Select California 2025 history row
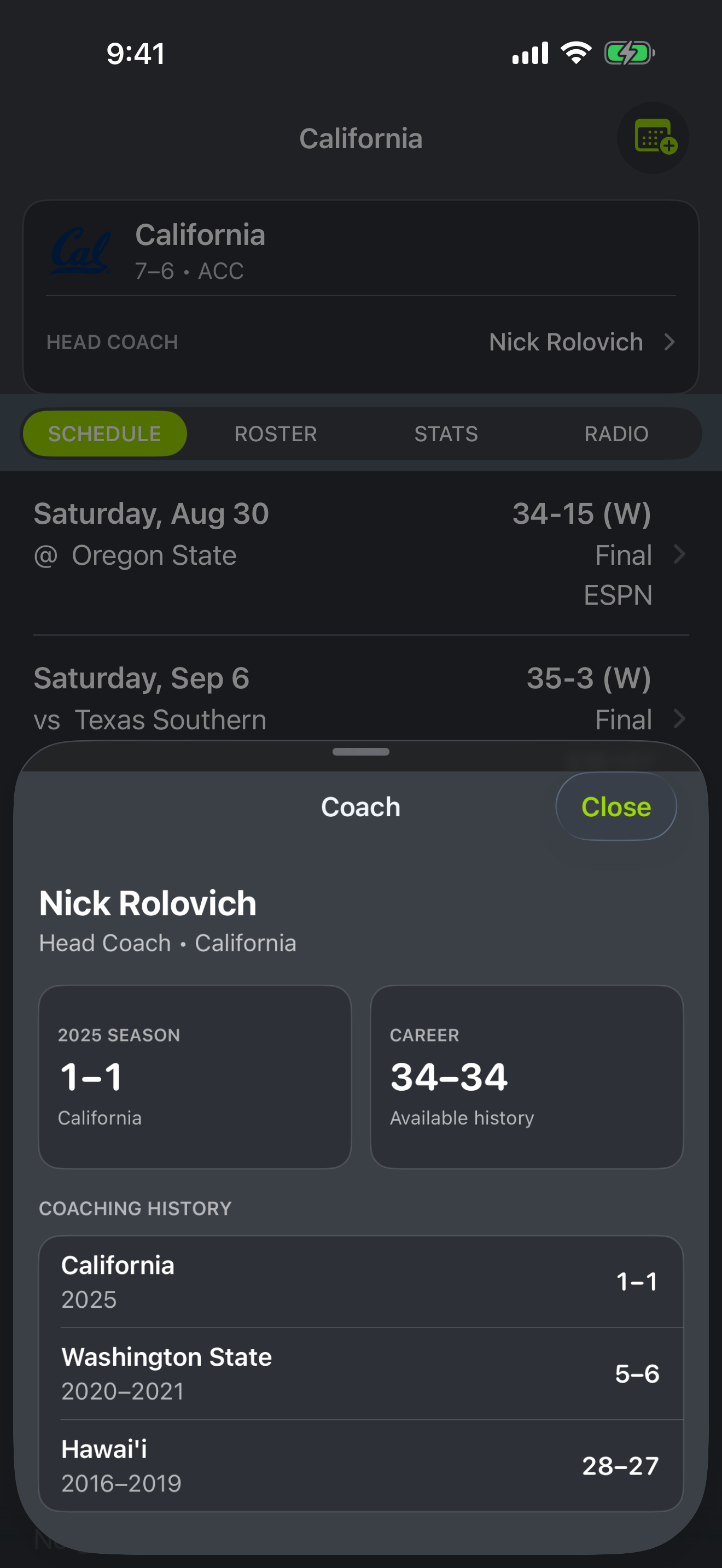722x1568 pixels. tap(361, 1282)
